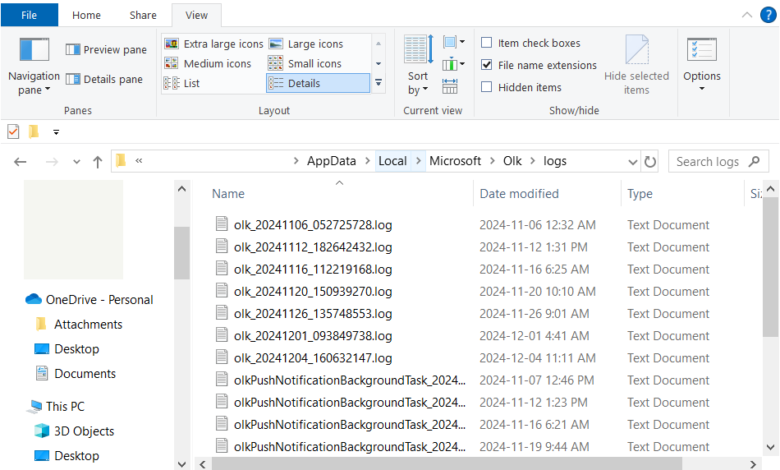
Task: Click the horizontal scrollbar of file list
Action: 447,464
